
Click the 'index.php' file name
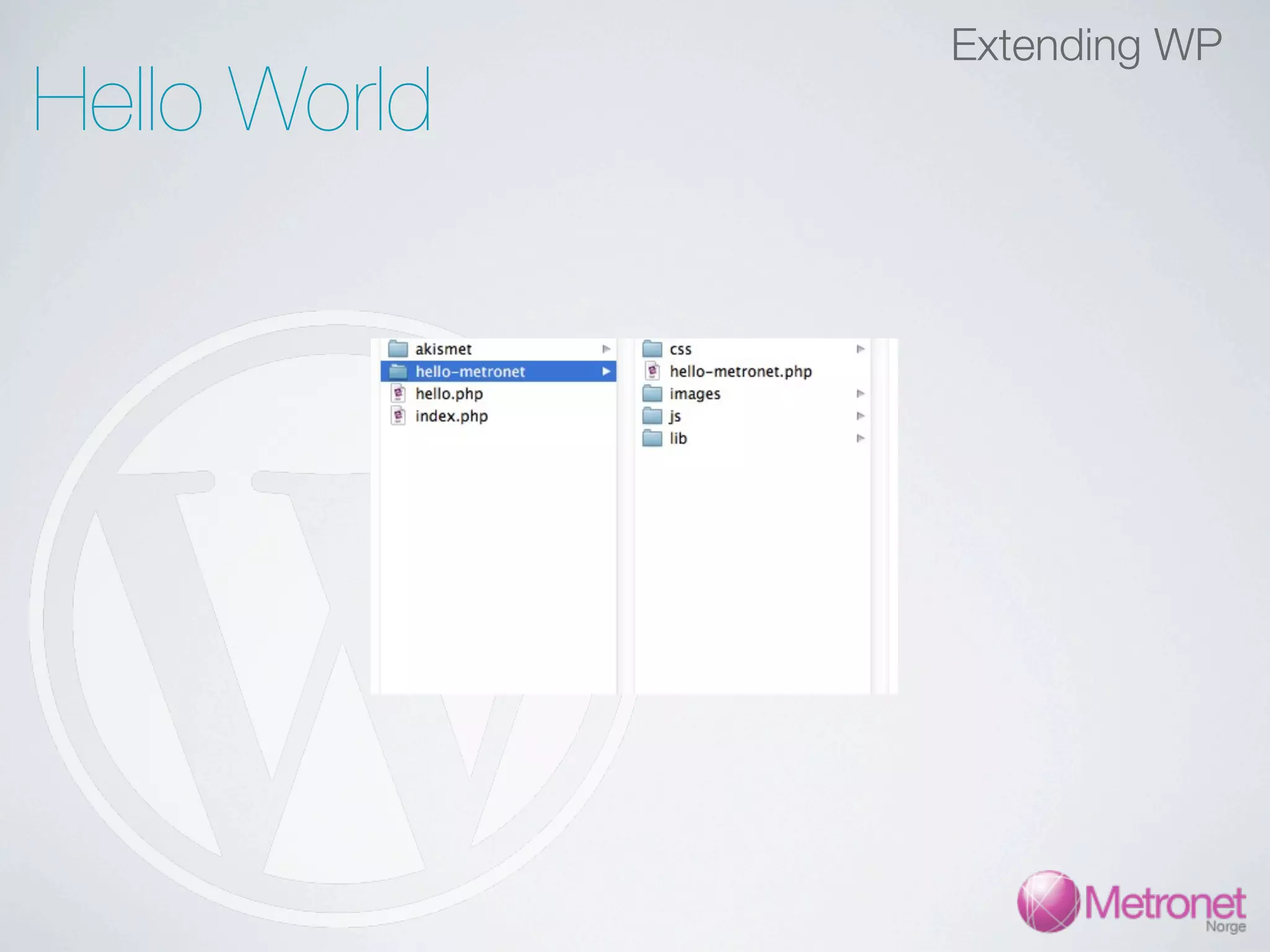click(451, 416)
